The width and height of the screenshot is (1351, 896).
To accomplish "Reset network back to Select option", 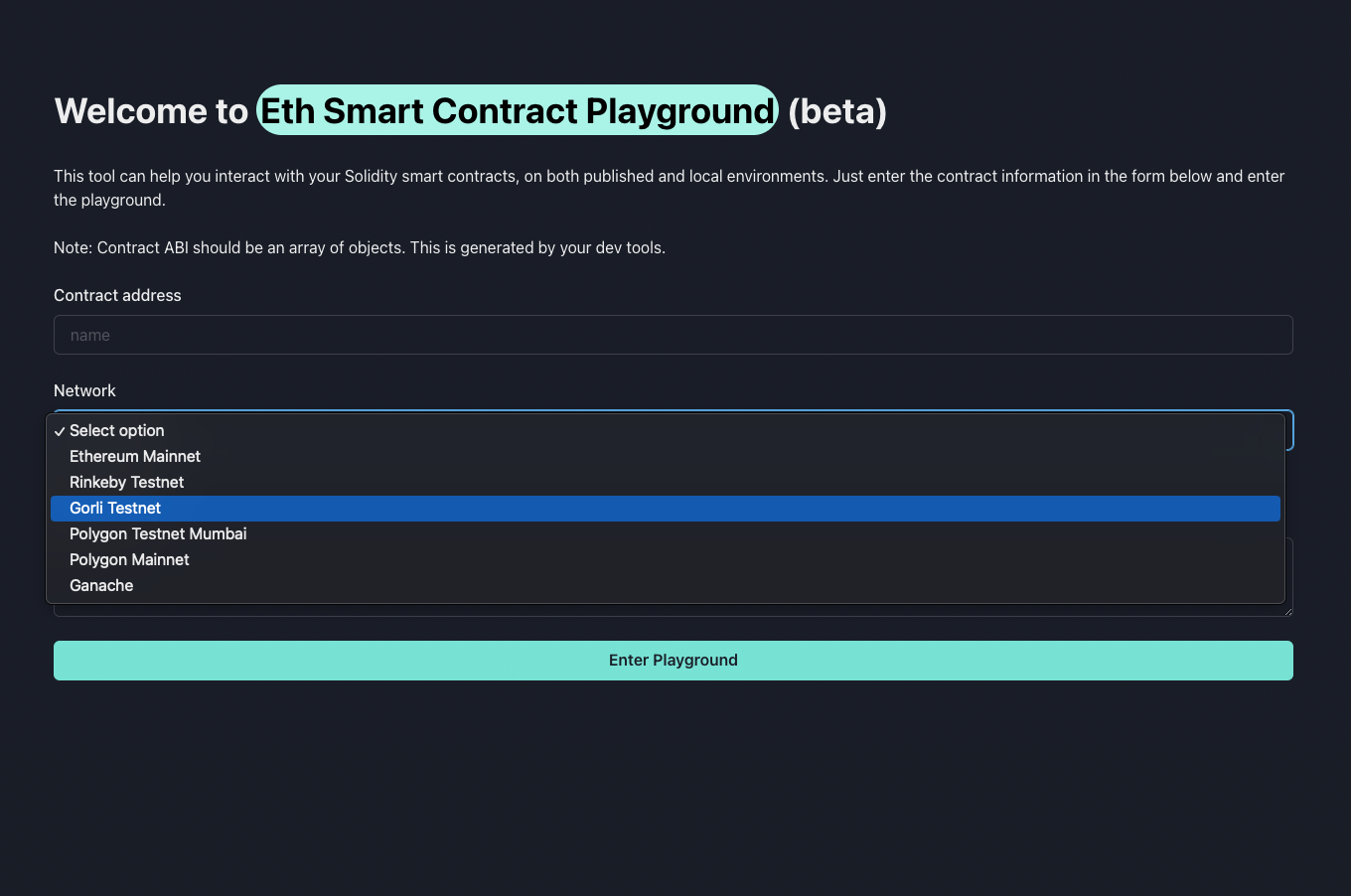I will [116, 430].
